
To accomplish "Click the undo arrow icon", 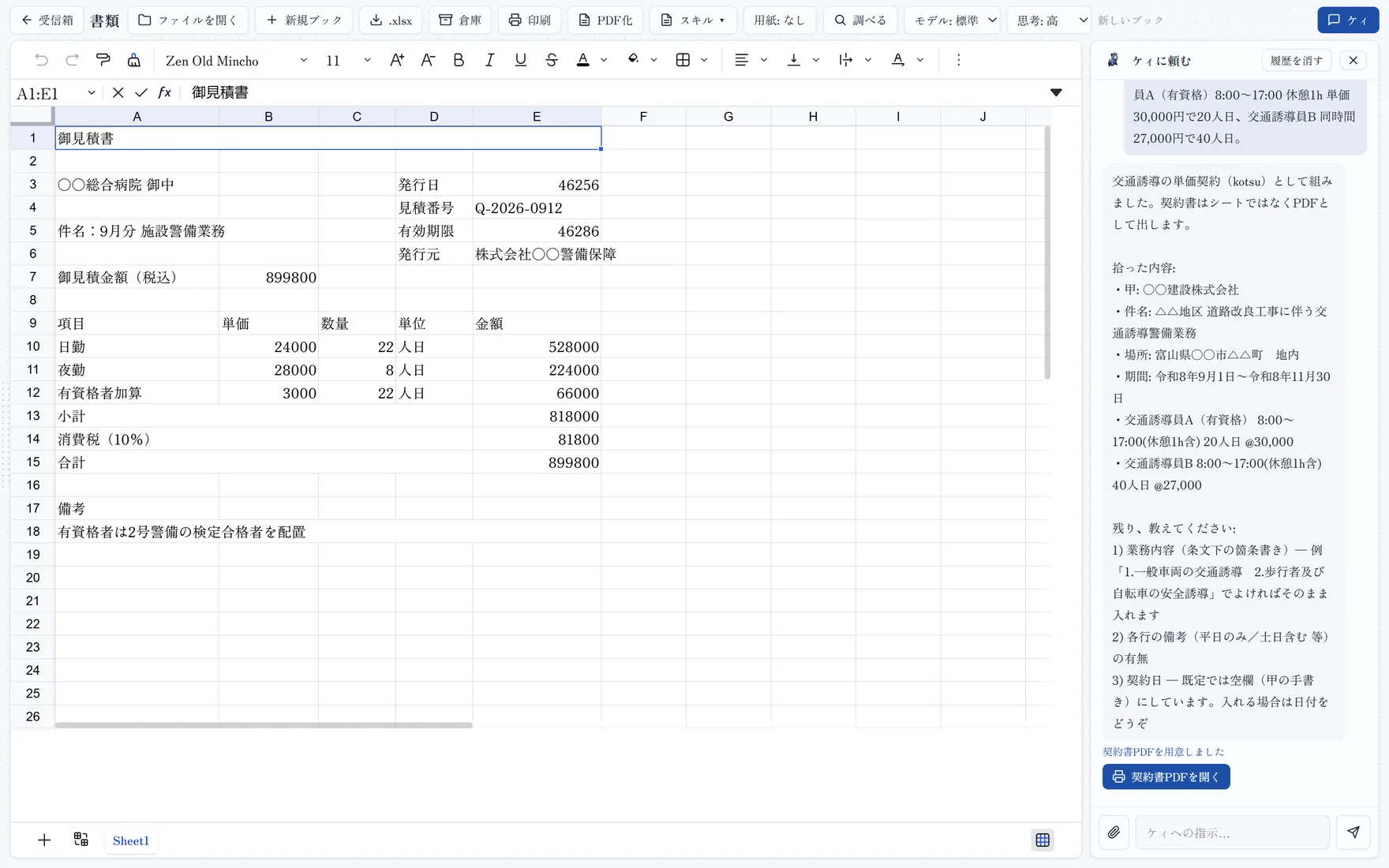I will [42, 60].
